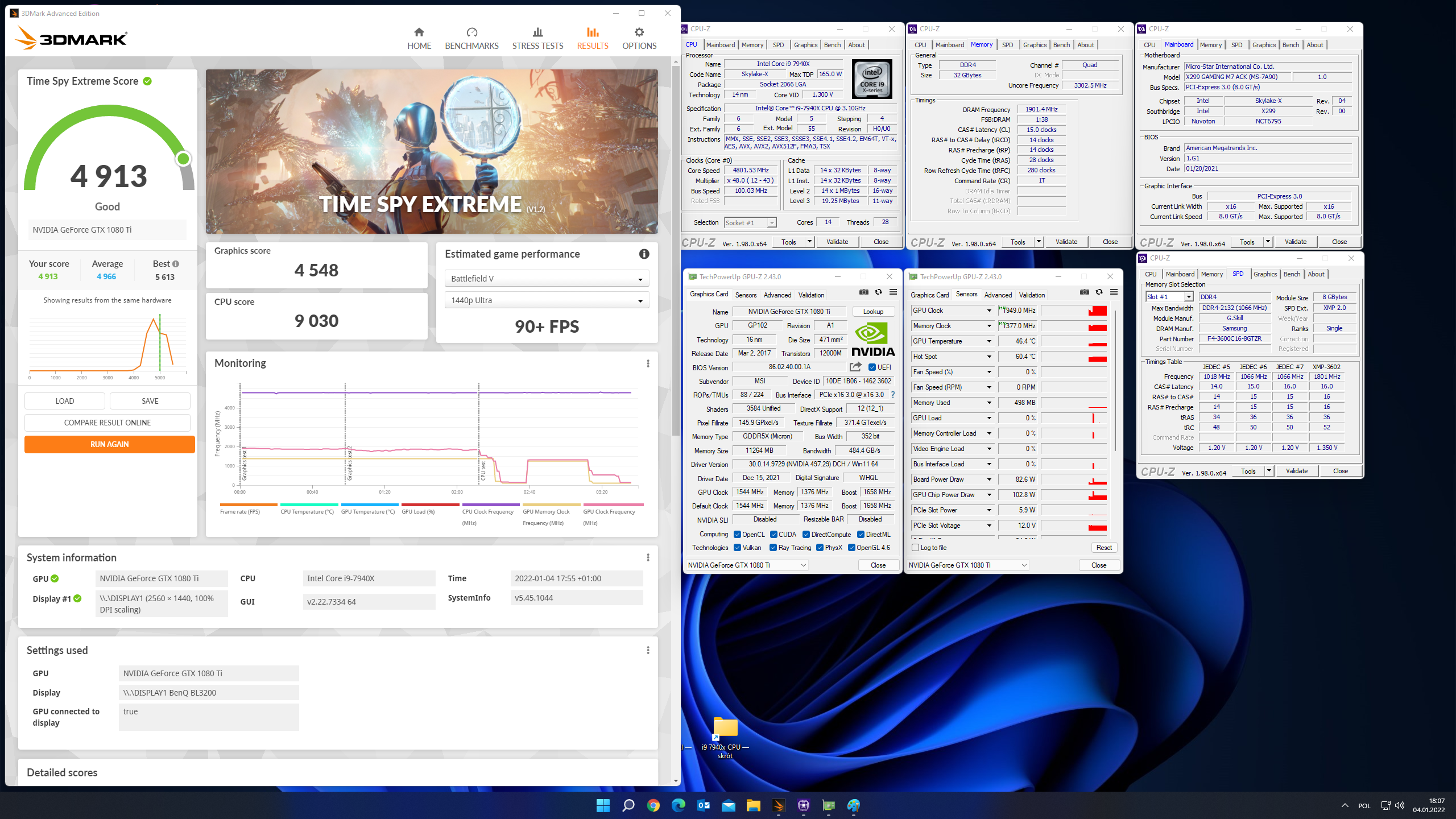Screen dimensions: 1456x819
Task: Open About tab in CPU-Z Mainboard window
Action: (1314, 45)
